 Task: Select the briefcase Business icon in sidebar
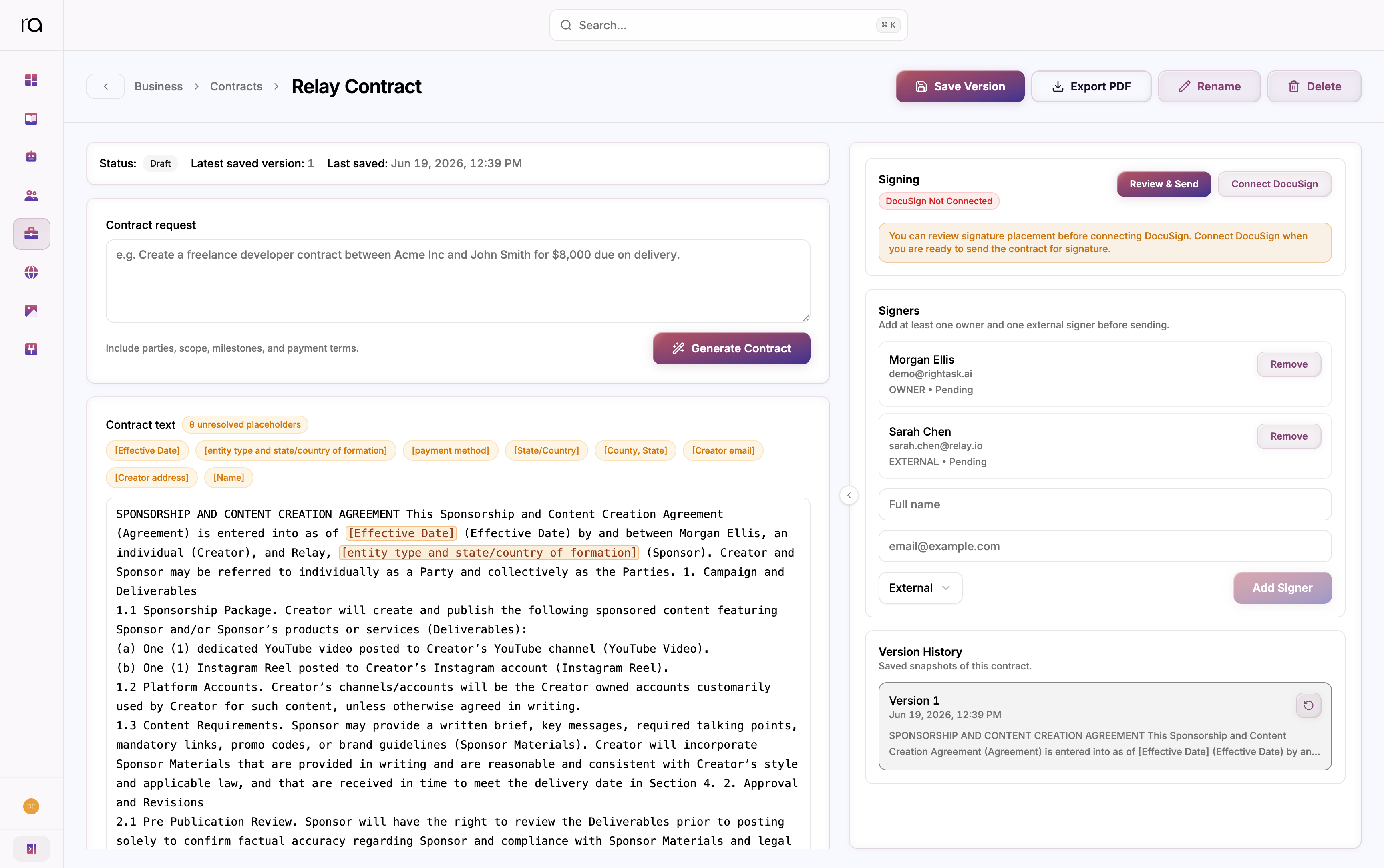click(32, 234)
